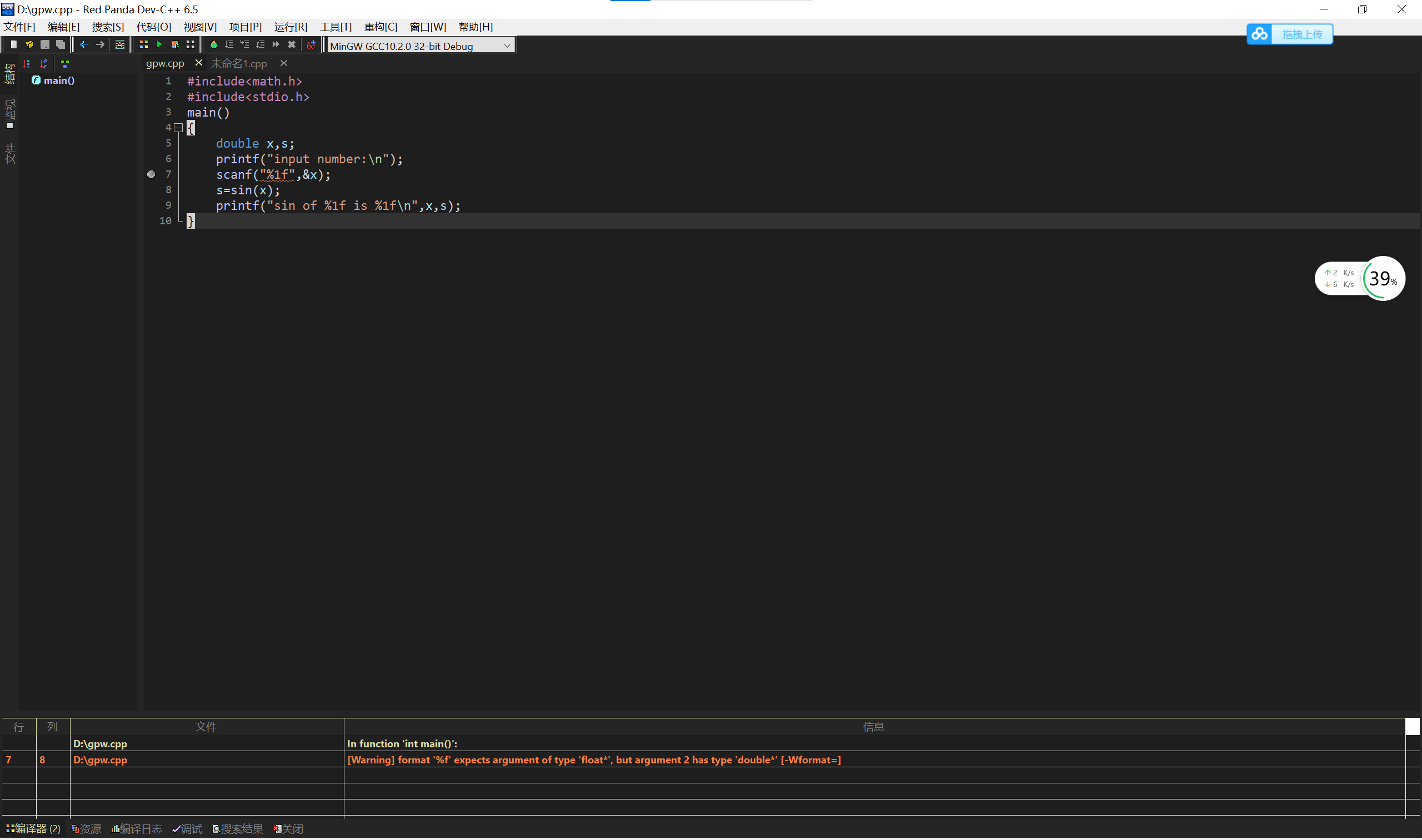Image resolution: width=1422 pixels, height=840 pixels.
Task: Start debugging with the bug icon
Action: tap(213, 45)
